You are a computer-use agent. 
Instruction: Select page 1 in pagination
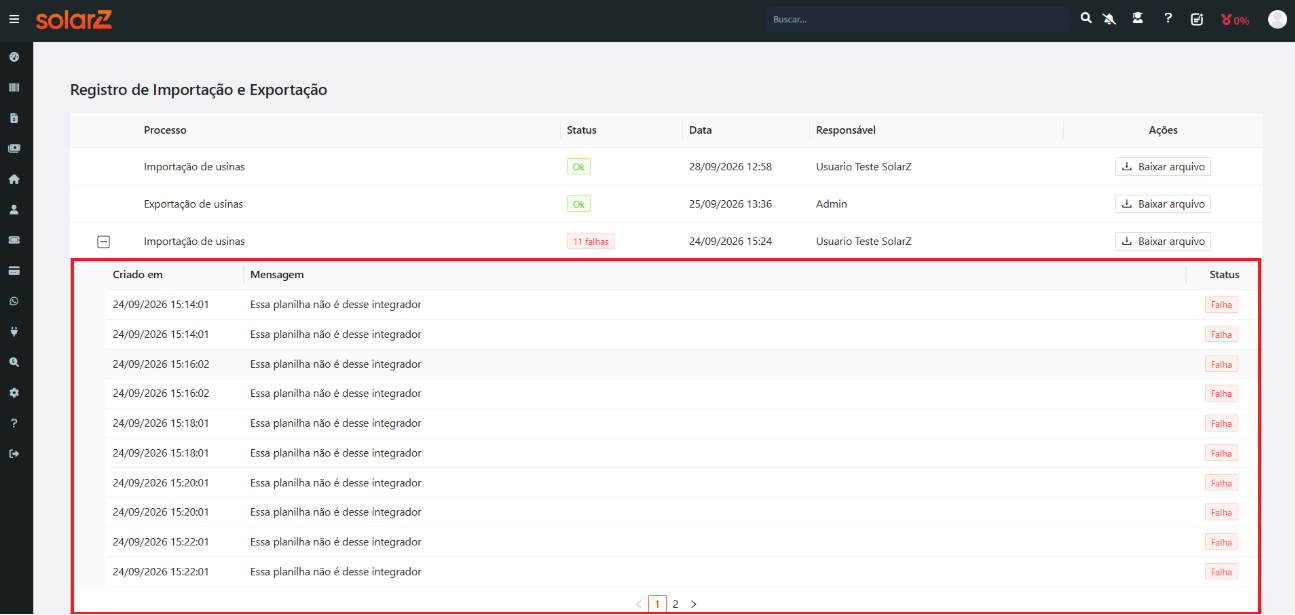tap(657, 604)
